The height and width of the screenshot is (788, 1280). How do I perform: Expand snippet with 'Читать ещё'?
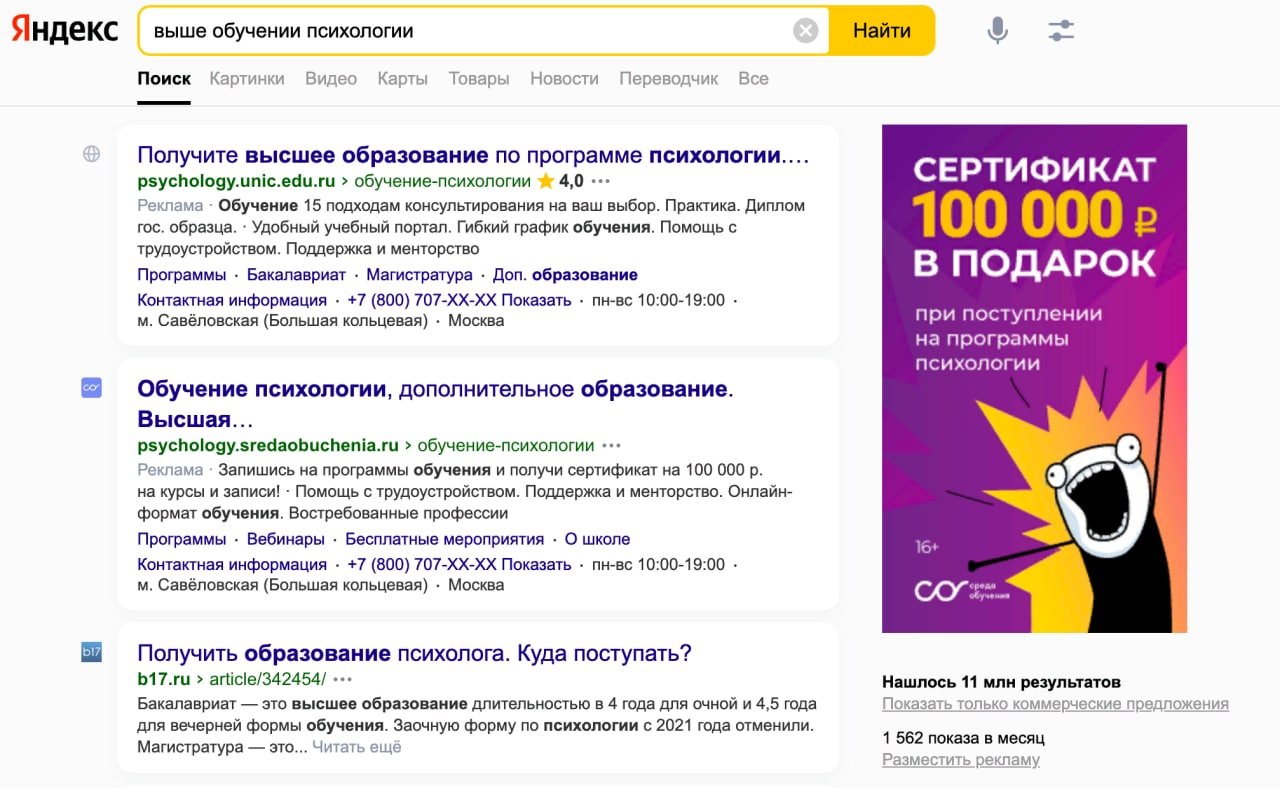pyautogui.click(x=357, y=746)
